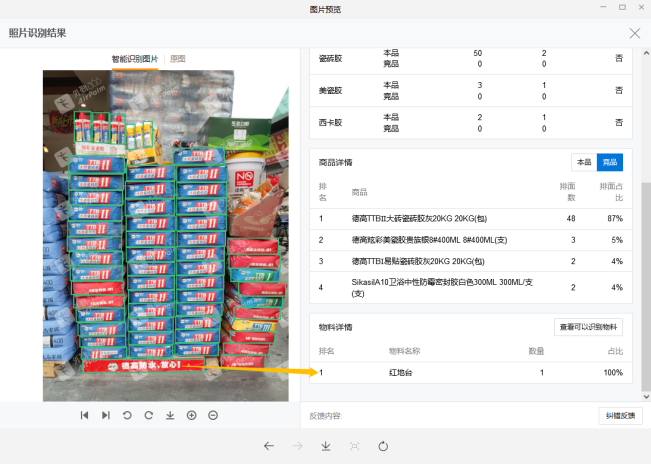The width and height of the screenshot is (651, 465).
Task: Click the 48 facing count value
Action: (571, 219)
